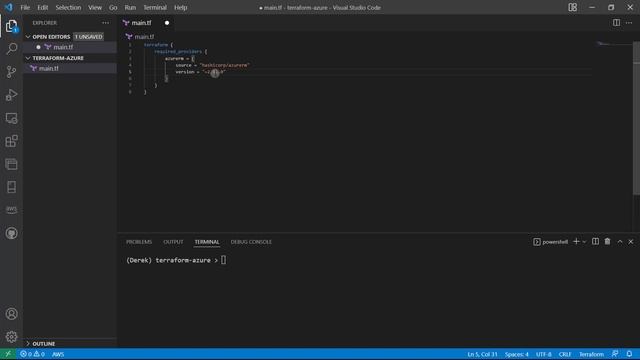Click 'Ln 5, Col 31' in status bar
Screen dimensions: 640x360
pos(482,354)
